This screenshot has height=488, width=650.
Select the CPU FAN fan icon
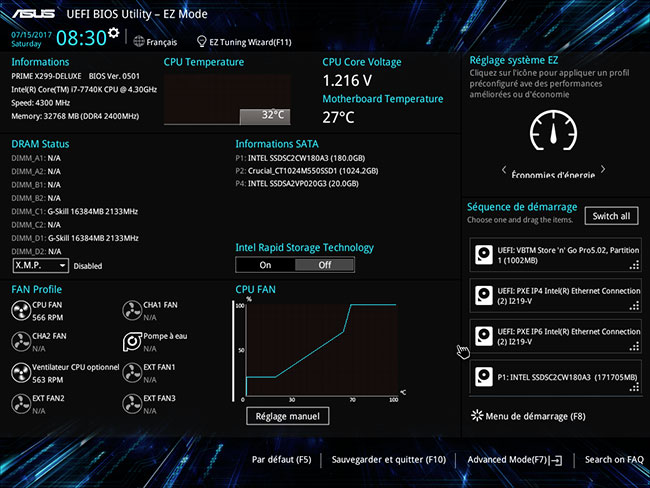click(20, 311)
